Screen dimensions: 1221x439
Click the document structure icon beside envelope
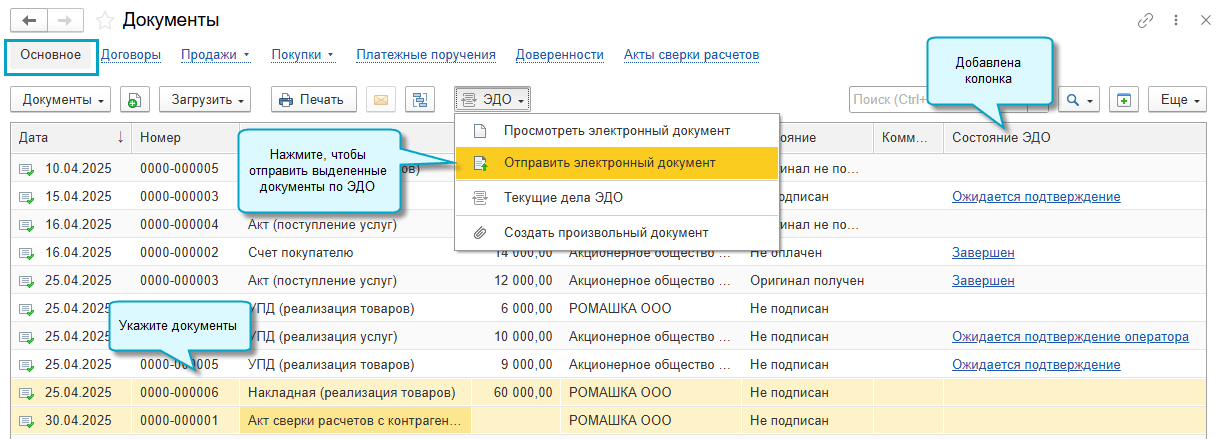tap(419, 99)
